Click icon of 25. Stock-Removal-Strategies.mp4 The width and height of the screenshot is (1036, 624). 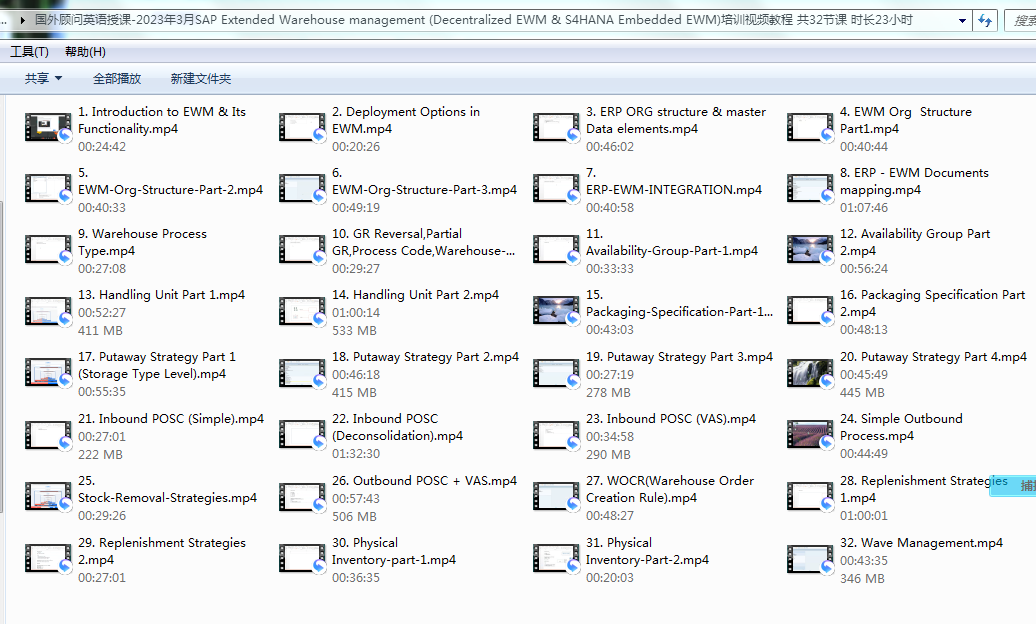(x=48, y=496)
